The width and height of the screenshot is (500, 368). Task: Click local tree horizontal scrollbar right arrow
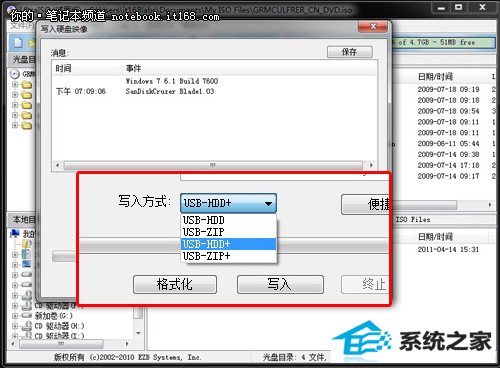click(x=127, y=344)
